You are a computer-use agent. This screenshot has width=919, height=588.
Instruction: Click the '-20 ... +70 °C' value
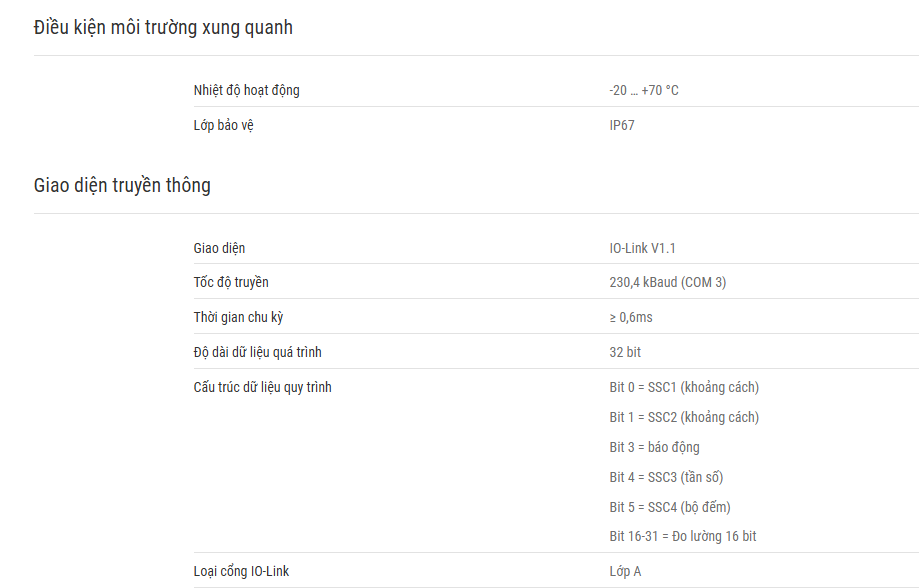click(x=644, y=90)
